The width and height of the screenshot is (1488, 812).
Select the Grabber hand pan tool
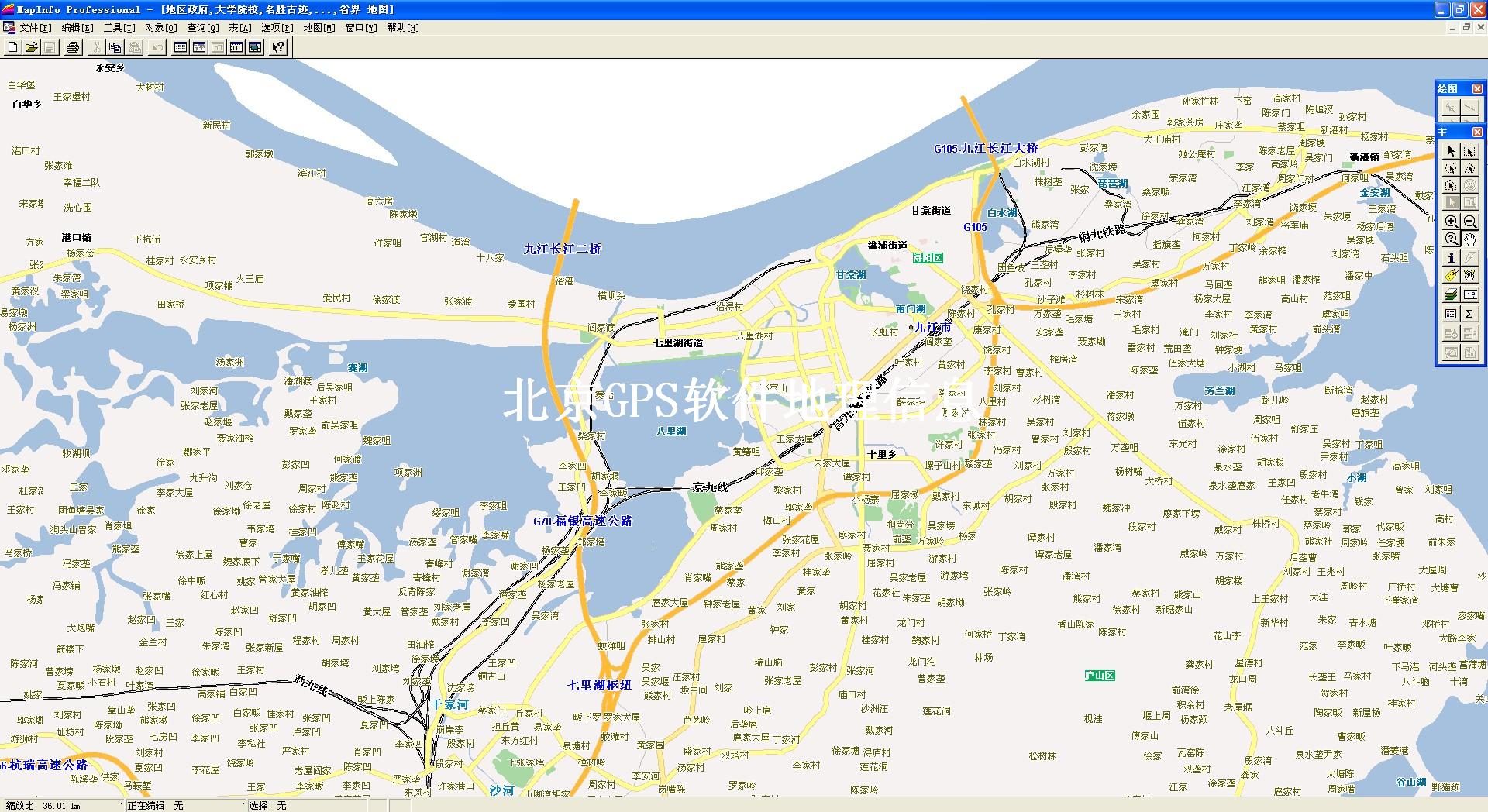(1469, 239)
